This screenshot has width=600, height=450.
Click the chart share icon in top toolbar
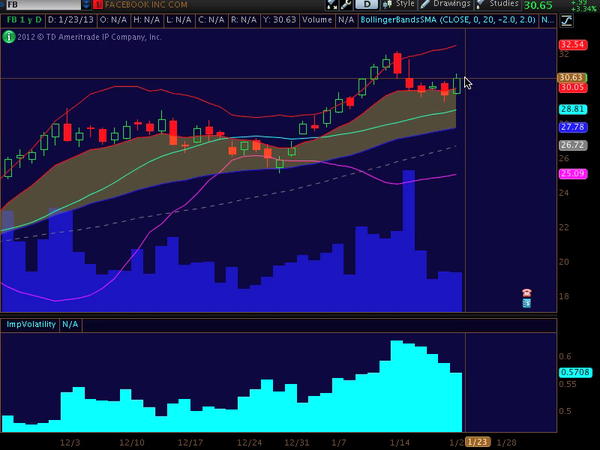331,4
